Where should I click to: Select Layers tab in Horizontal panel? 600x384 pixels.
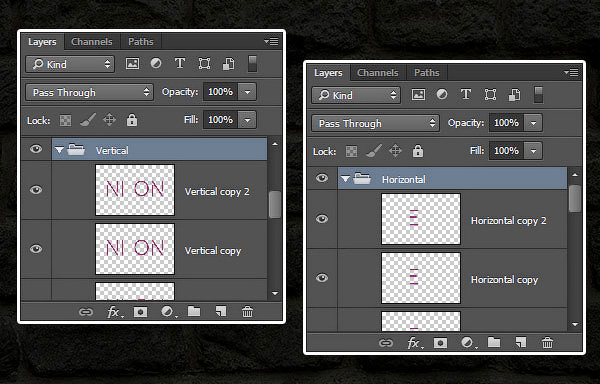coord(328,73)
